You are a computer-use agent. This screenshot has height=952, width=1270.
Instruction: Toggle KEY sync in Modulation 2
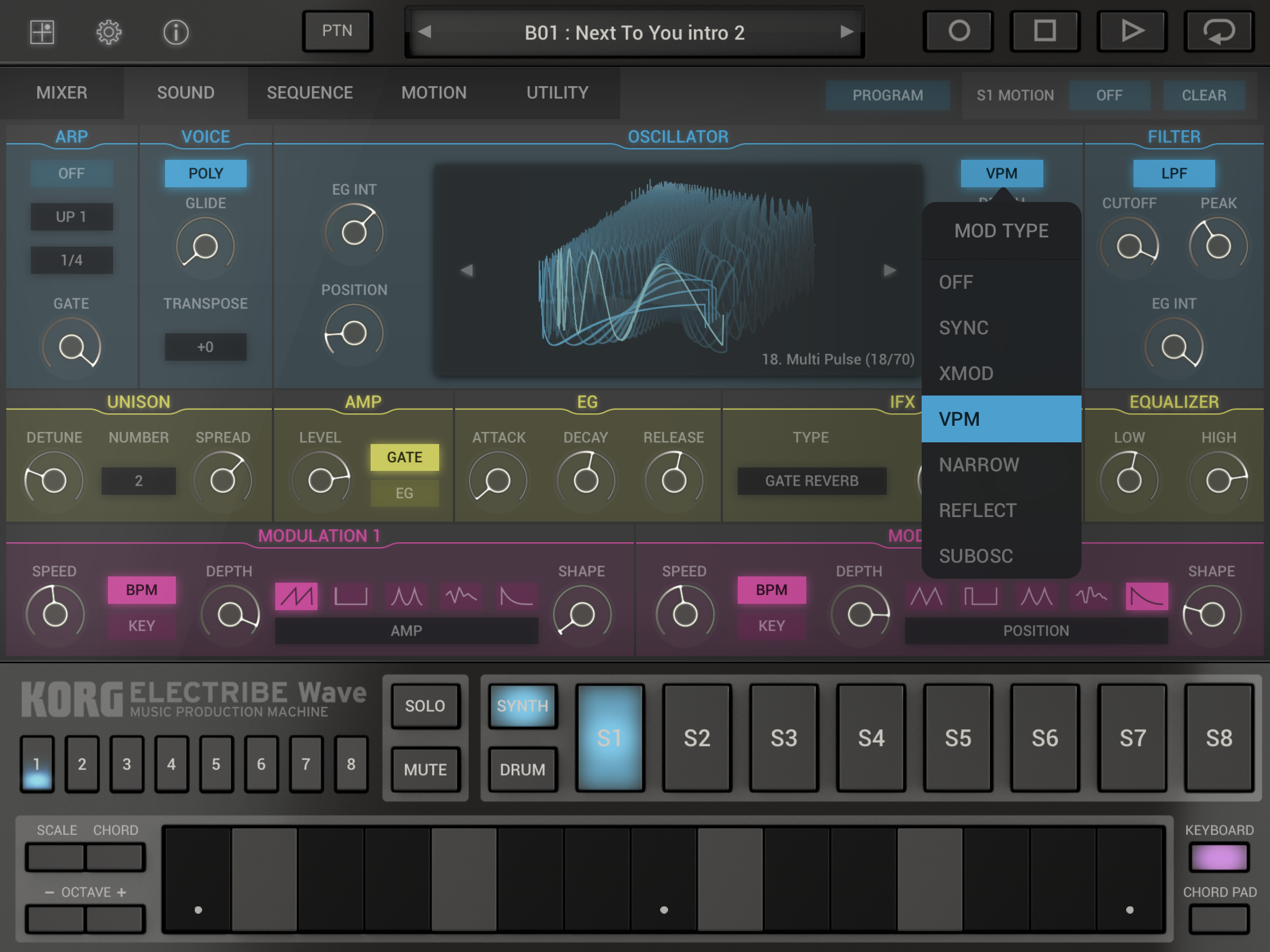coord(771,626)
